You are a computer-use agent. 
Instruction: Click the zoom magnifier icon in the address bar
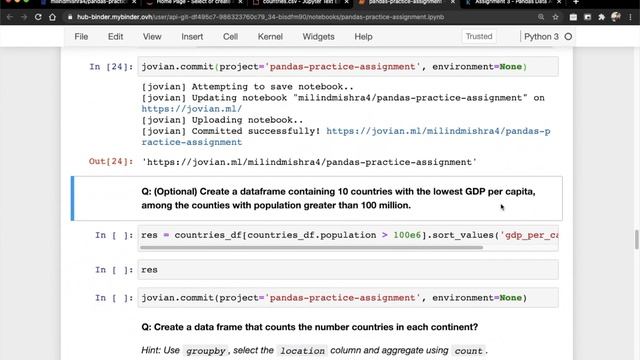[x=541, y=17]
